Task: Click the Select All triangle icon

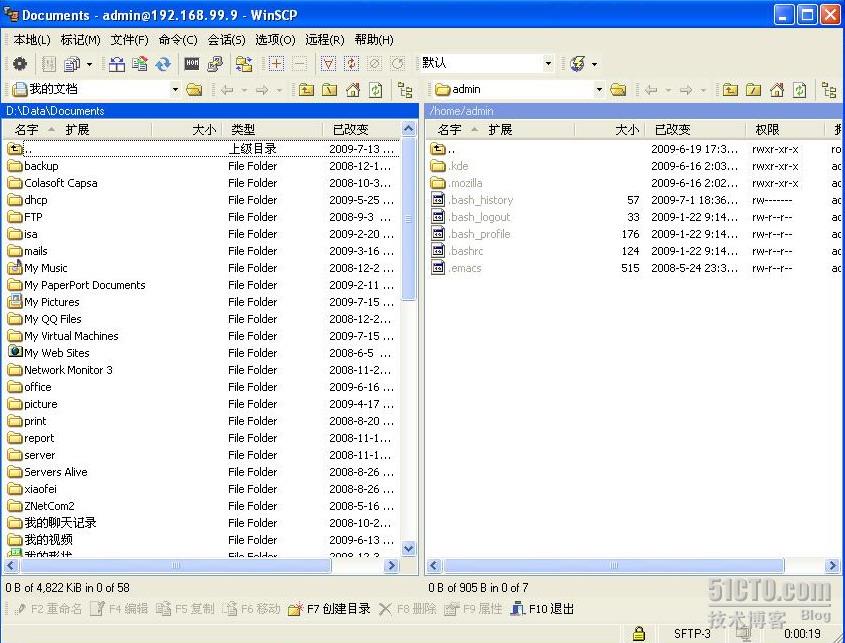Action: tap(328, 64)
